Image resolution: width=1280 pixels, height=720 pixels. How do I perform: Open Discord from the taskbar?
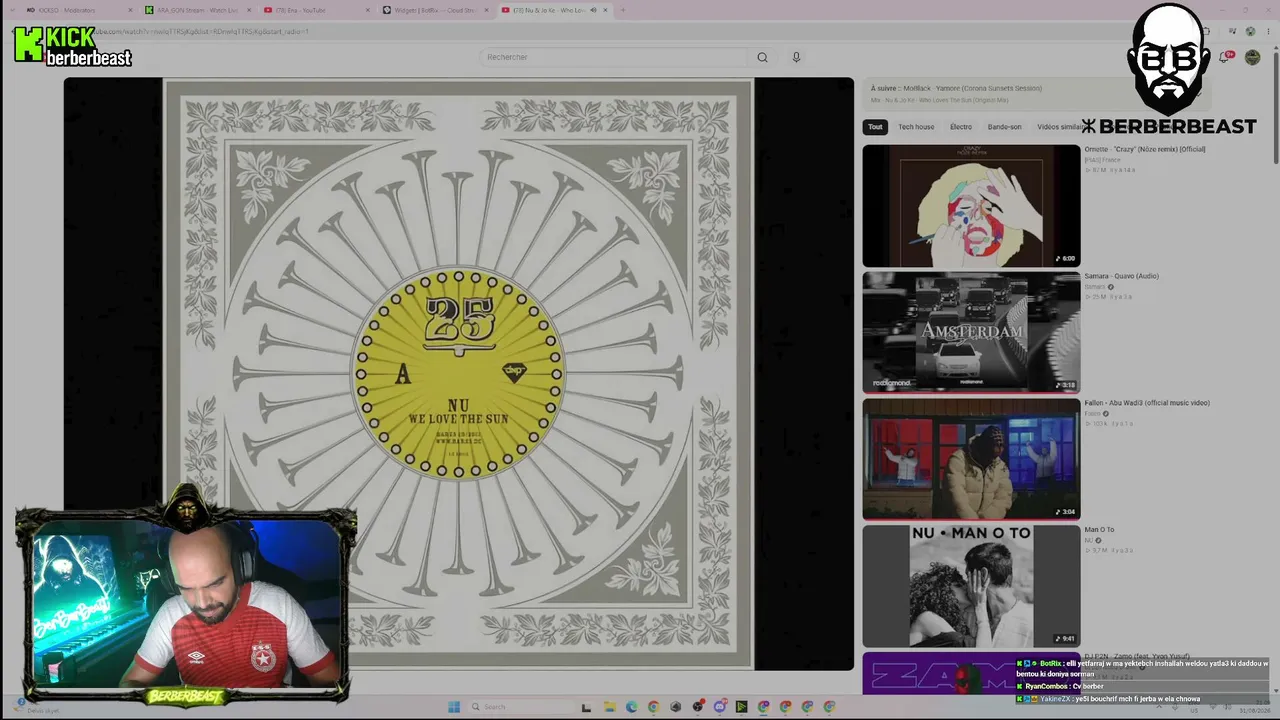click(719, 707)
